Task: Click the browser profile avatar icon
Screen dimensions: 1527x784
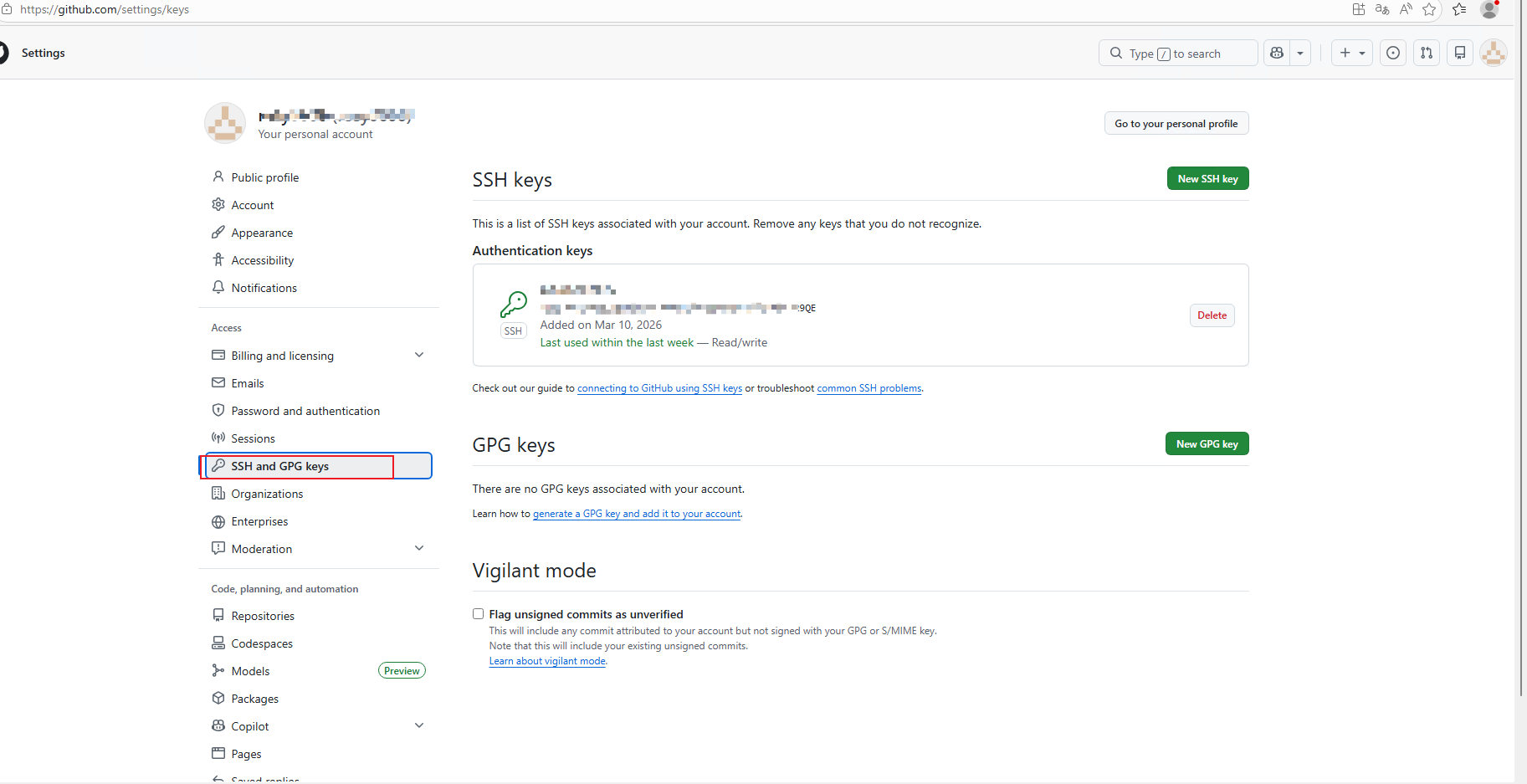Action: click(x=1489, y=9)
